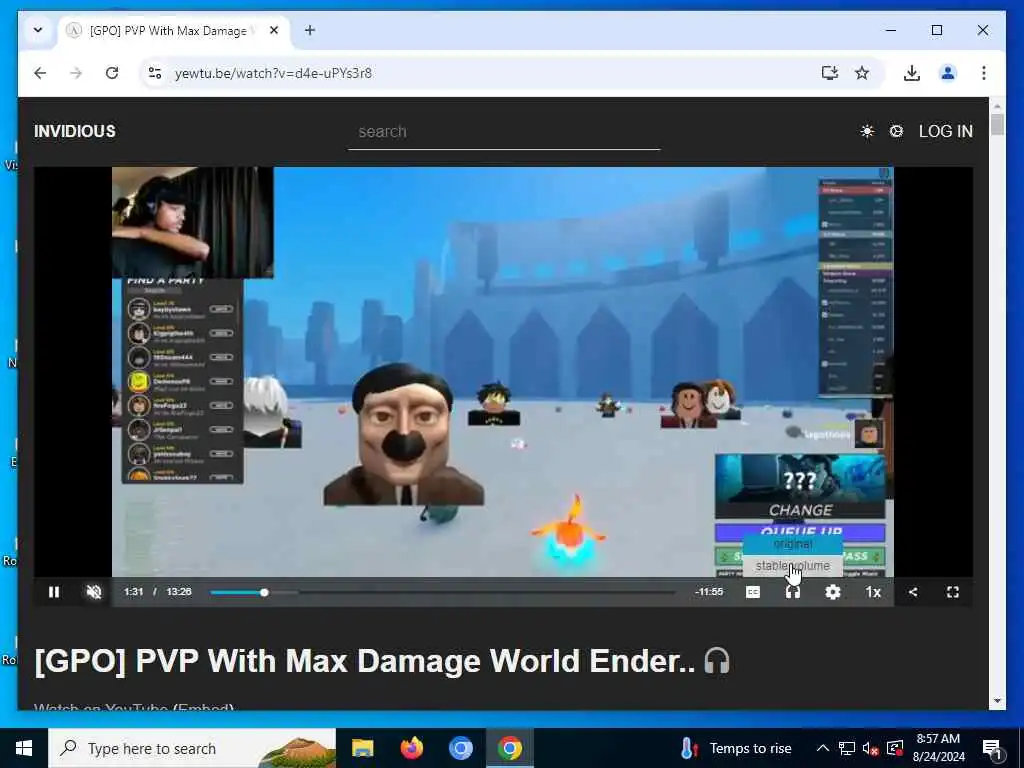Open the notification center icon

[x=992, y=748]
